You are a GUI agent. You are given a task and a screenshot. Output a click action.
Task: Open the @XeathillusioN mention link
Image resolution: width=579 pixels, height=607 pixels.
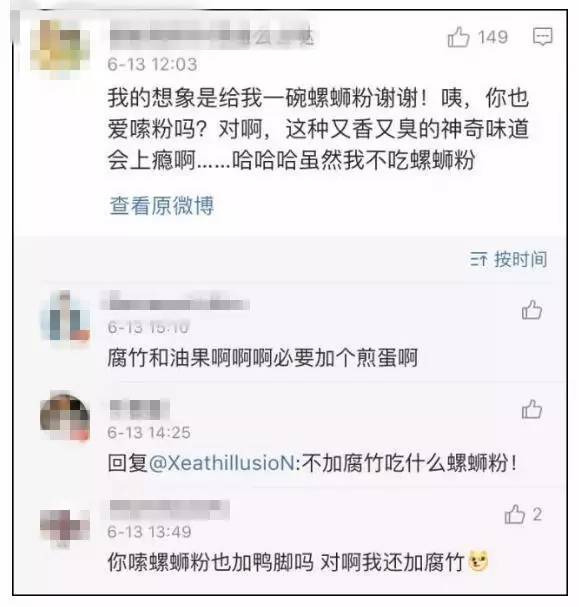coord(222,463)
